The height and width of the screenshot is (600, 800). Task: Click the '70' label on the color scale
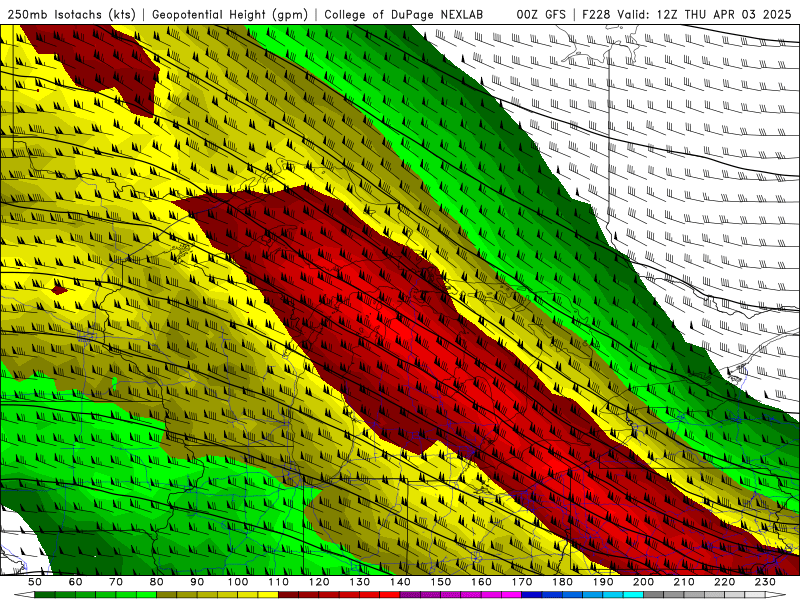tap(116, 582)
